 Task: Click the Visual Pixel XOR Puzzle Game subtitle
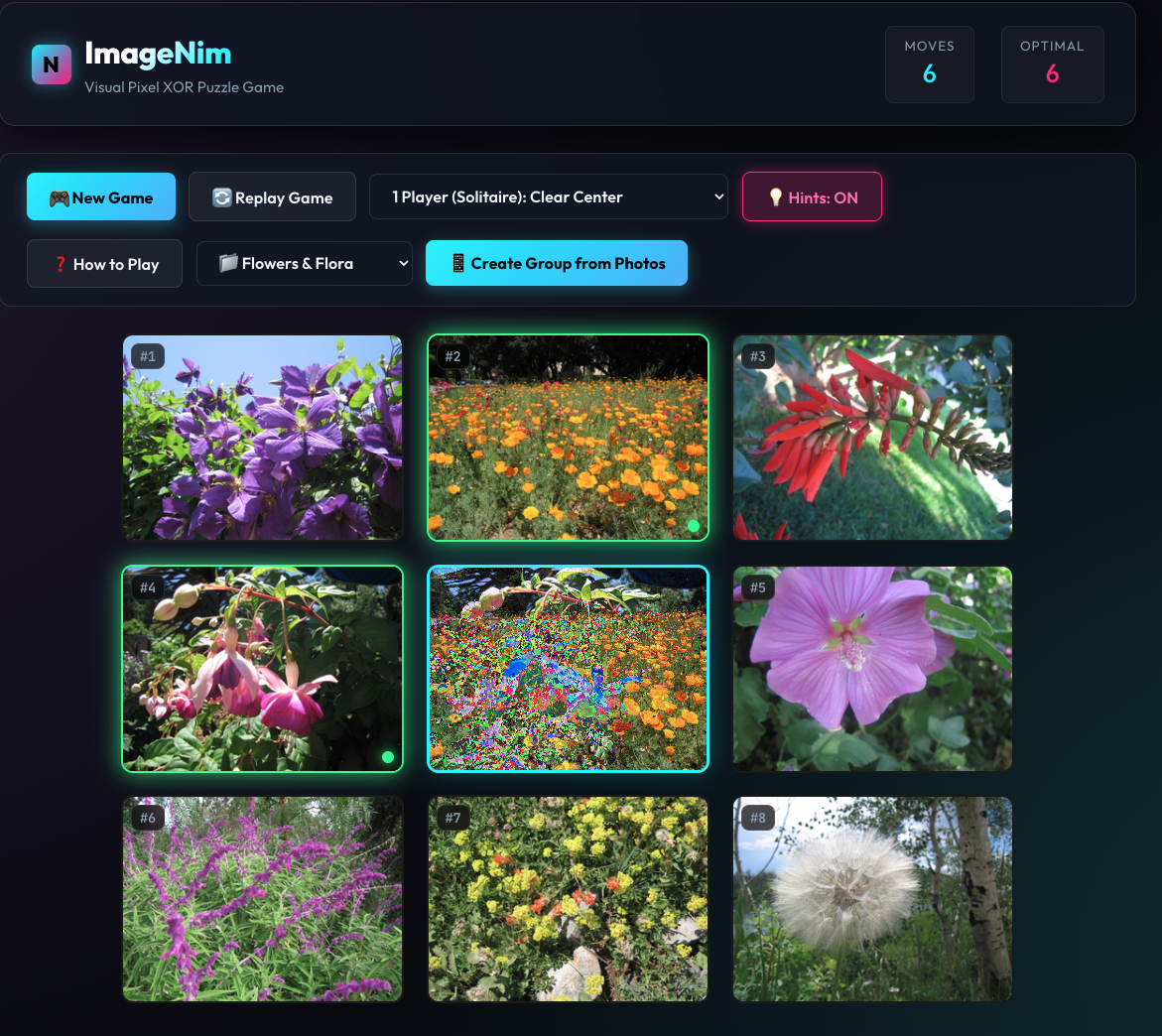point(184,87)
